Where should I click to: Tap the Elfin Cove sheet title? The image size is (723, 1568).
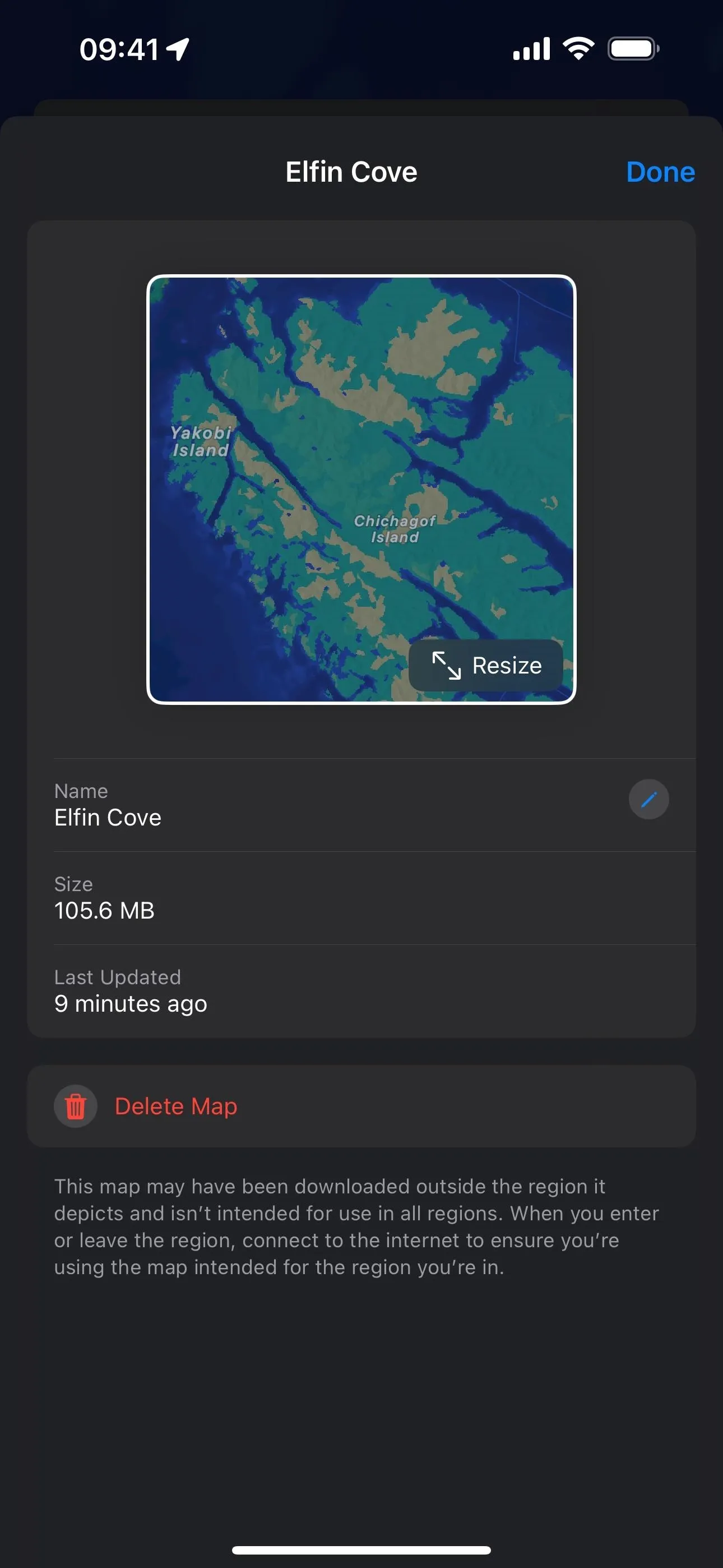(x=352, y=172)
